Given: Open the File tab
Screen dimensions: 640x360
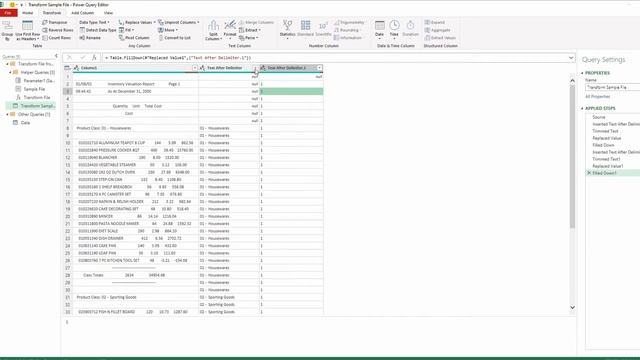Looking at the screenshot, I should coord(8,13).
